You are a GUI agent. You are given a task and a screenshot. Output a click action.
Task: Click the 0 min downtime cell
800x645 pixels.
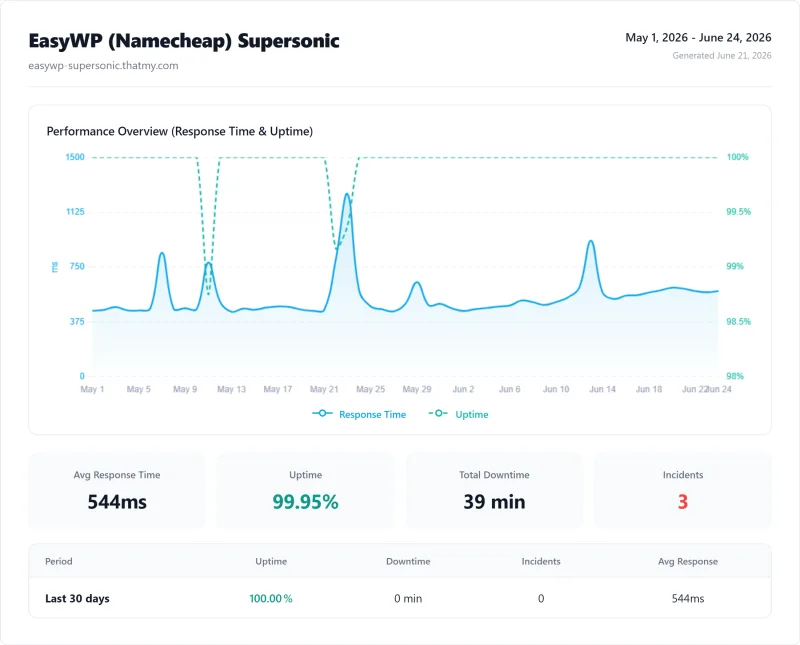(x=408, y=598)
